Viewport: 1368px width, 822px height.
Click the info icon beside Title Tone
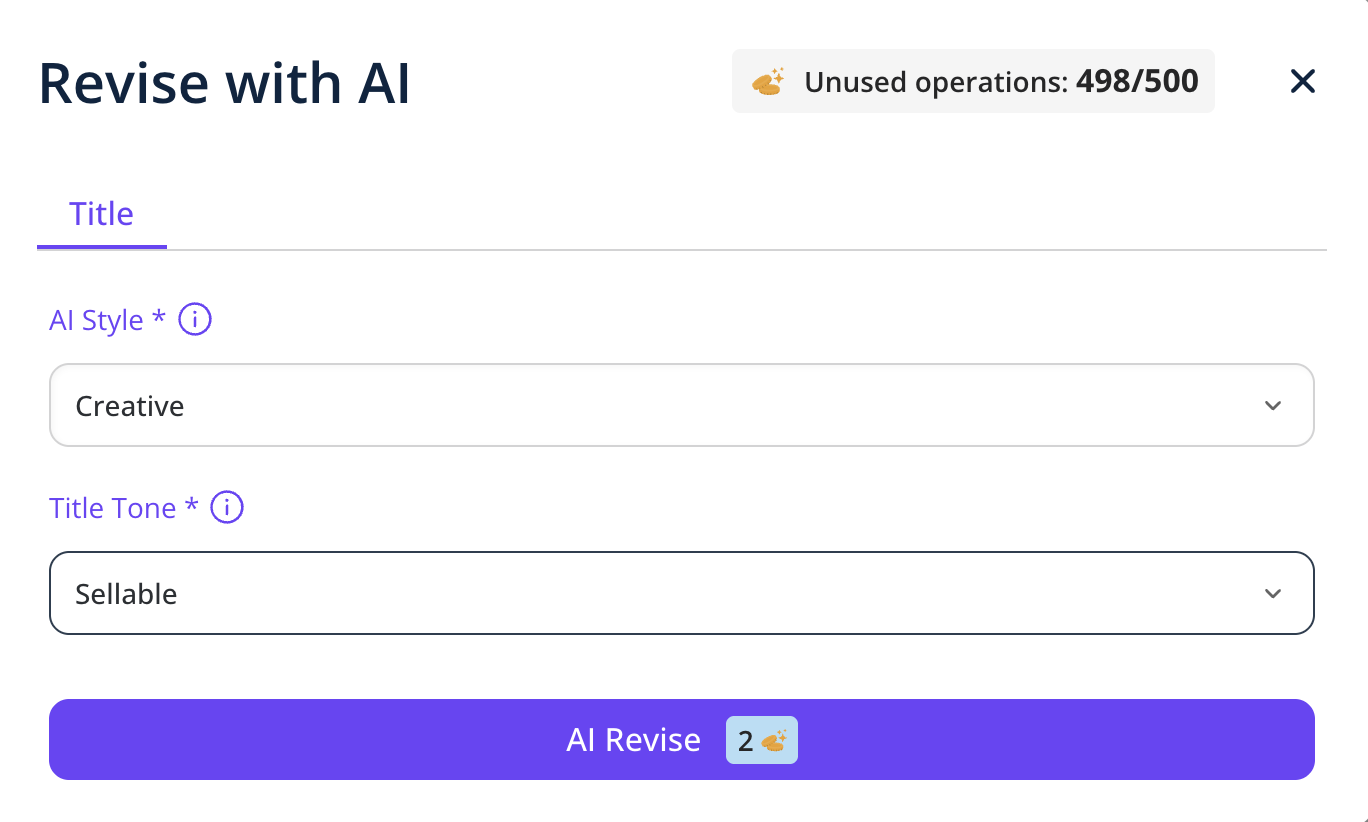click(x=227, y=508)
